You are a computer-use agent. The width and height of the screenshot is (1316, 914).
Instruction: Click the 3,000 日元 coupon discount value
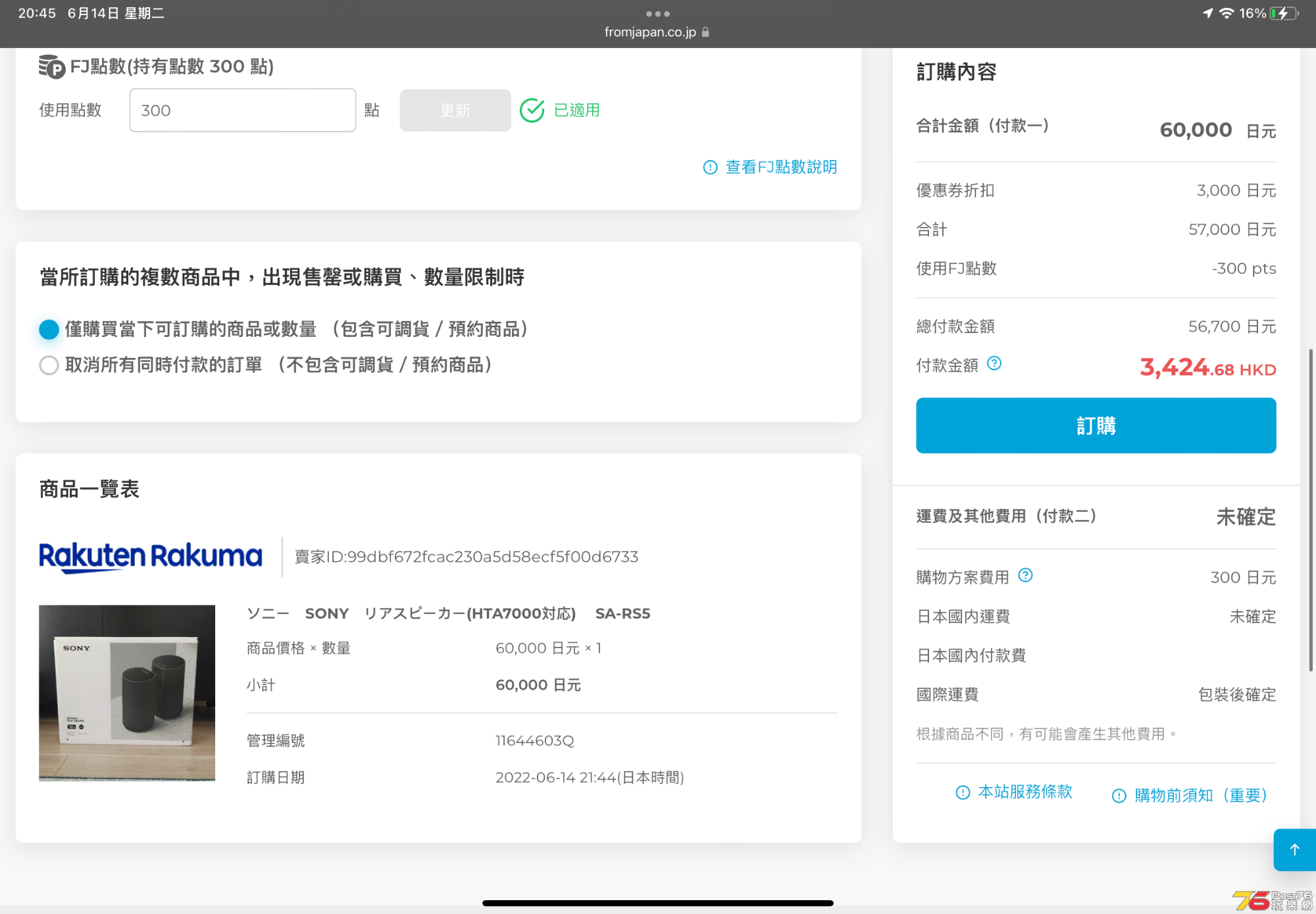tap(1236, 191)
